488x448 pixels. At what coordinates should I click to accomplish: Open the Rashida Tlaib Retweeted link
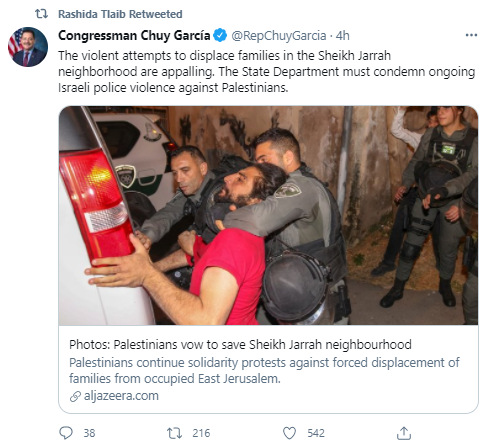120,14
